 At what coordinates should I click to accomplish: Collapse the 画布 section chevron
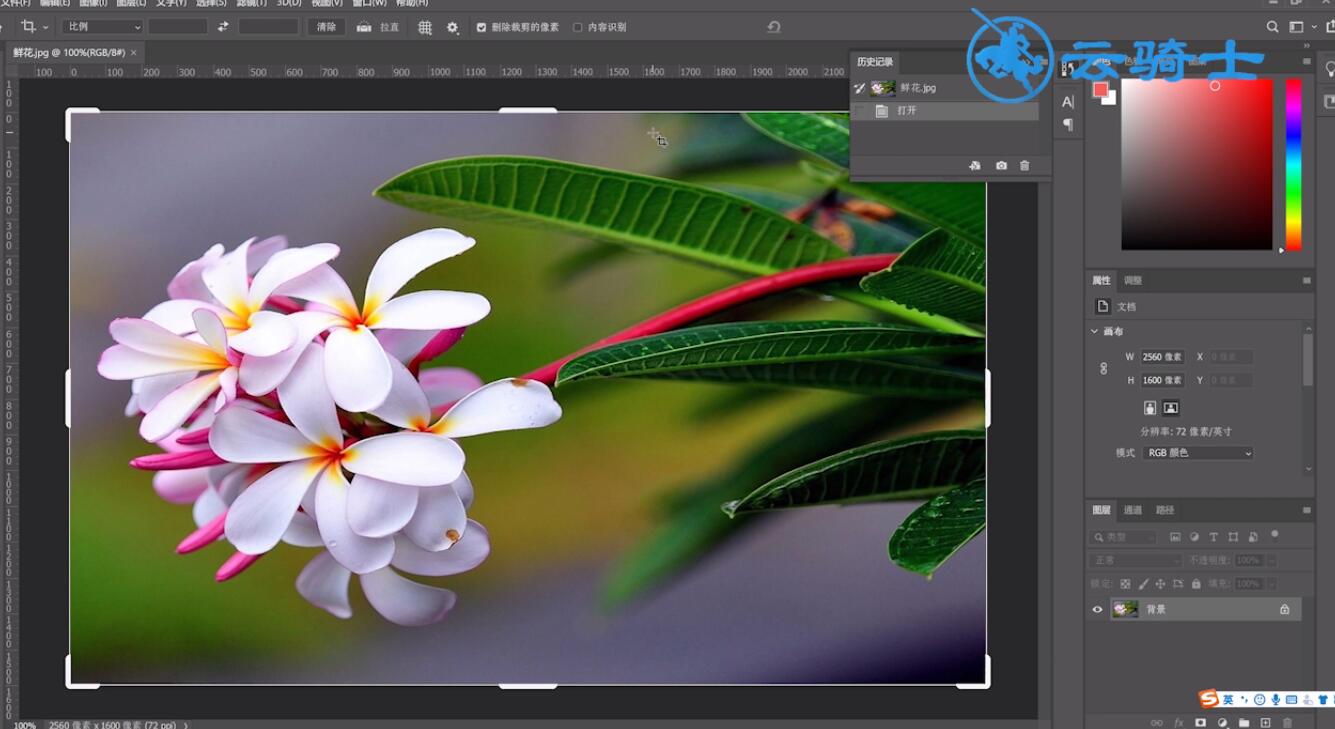[x=1095, y=331]
